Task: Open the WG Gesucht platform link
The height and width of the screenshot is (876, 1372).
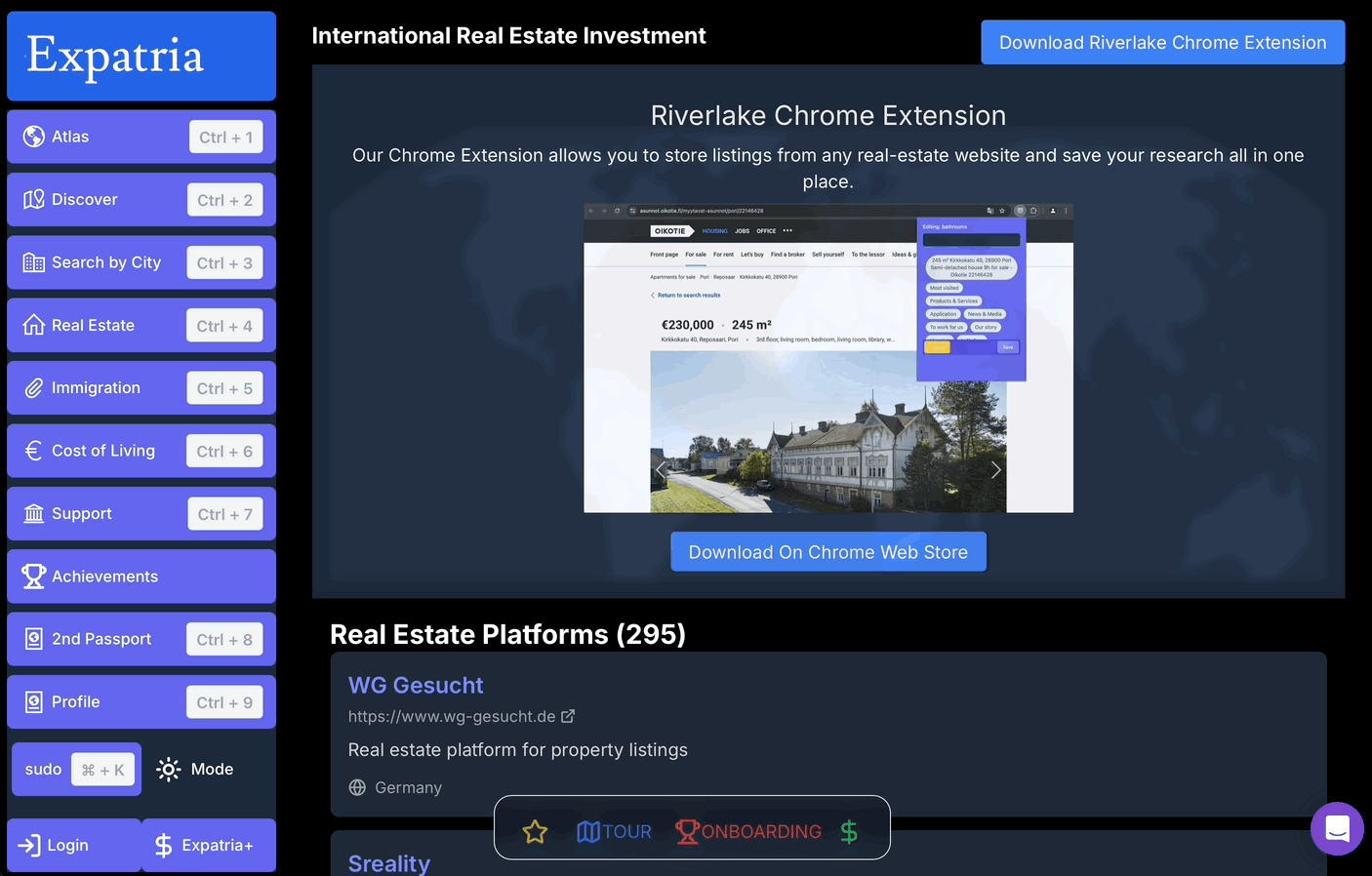Action: tap(416, 686)
